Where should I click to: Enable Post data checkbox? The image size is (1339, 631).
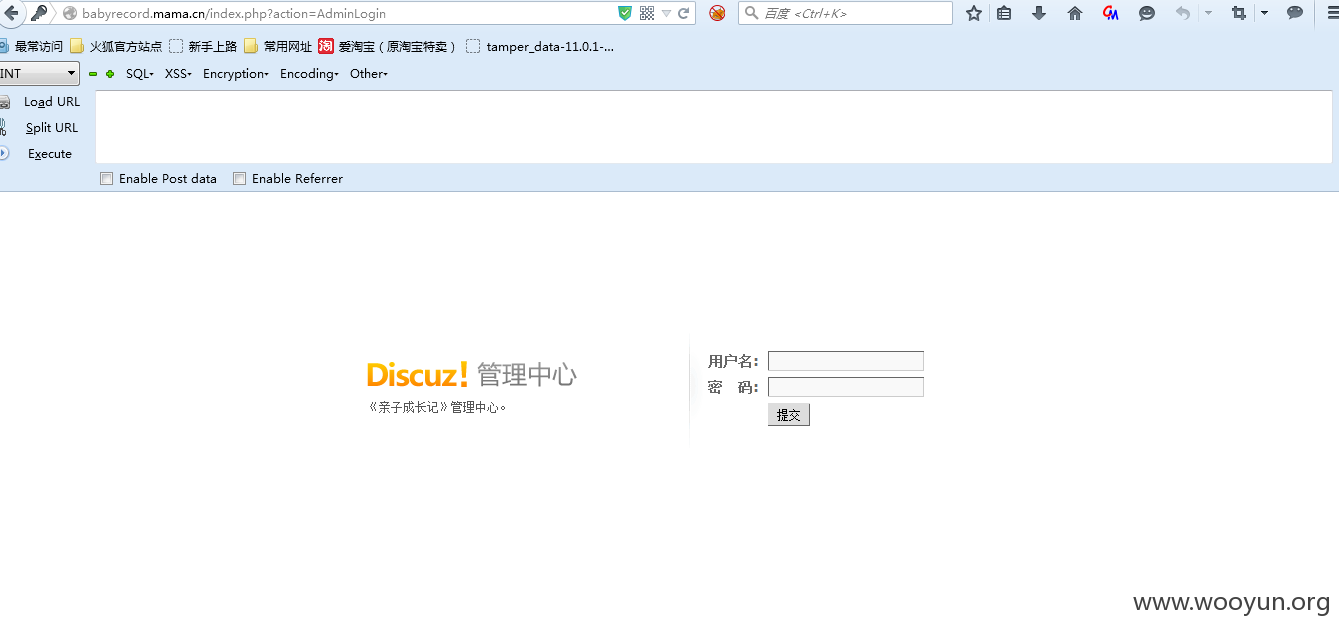click(x=107, y=179)
